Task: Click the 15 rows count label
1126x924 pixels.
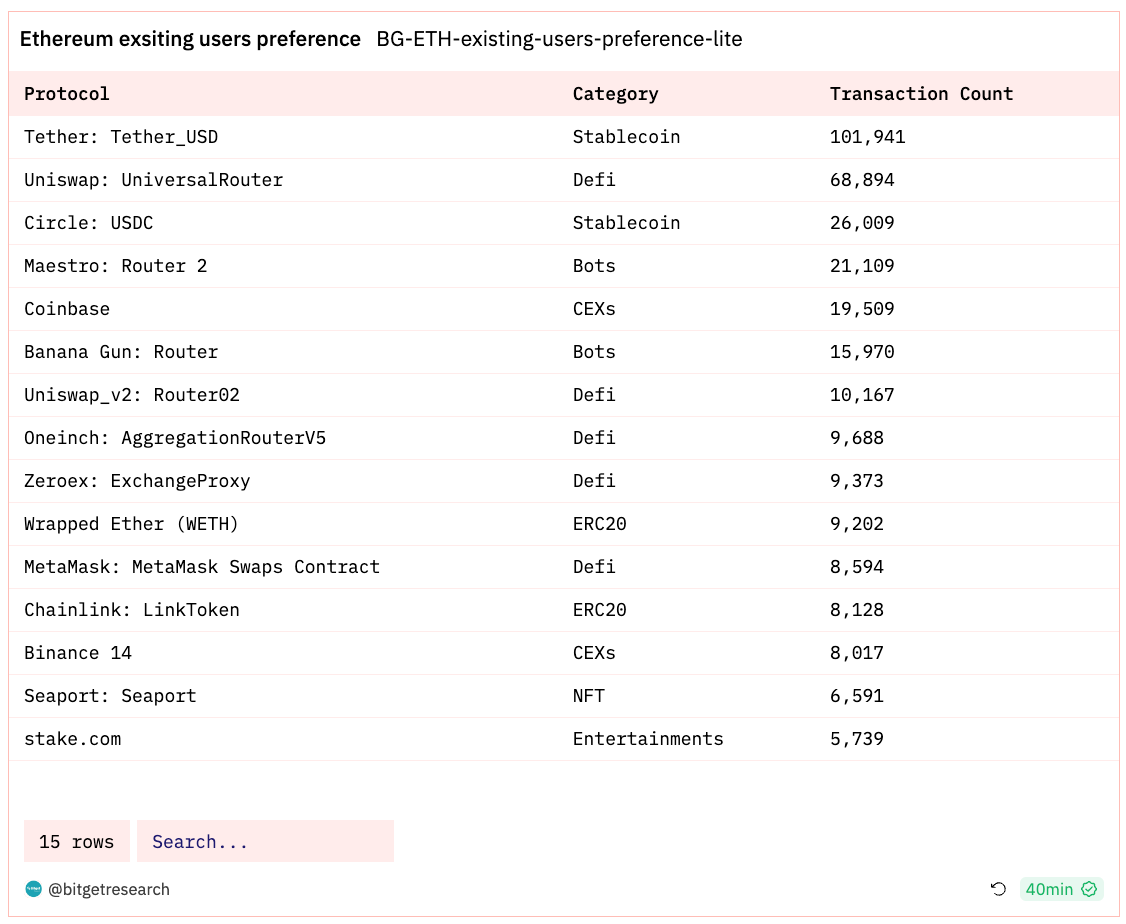Action: [77, 842]
